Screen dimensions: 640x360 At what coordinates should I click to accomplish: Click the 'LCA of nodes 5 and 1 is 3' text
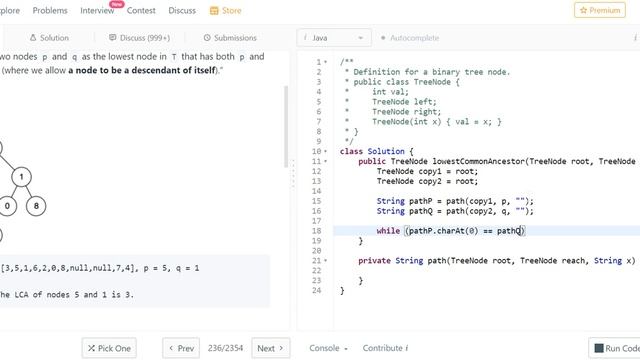pyautogui.click(x=73, y=295)
